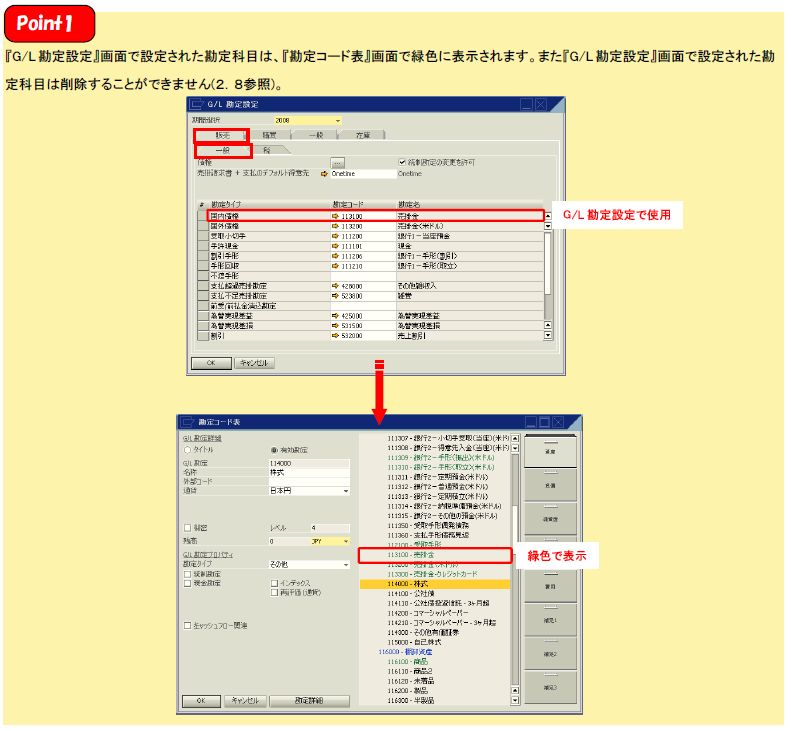Click the orange link arrow beside code 113100
Viewport: 792px width, 731px height.
[335, 215]
